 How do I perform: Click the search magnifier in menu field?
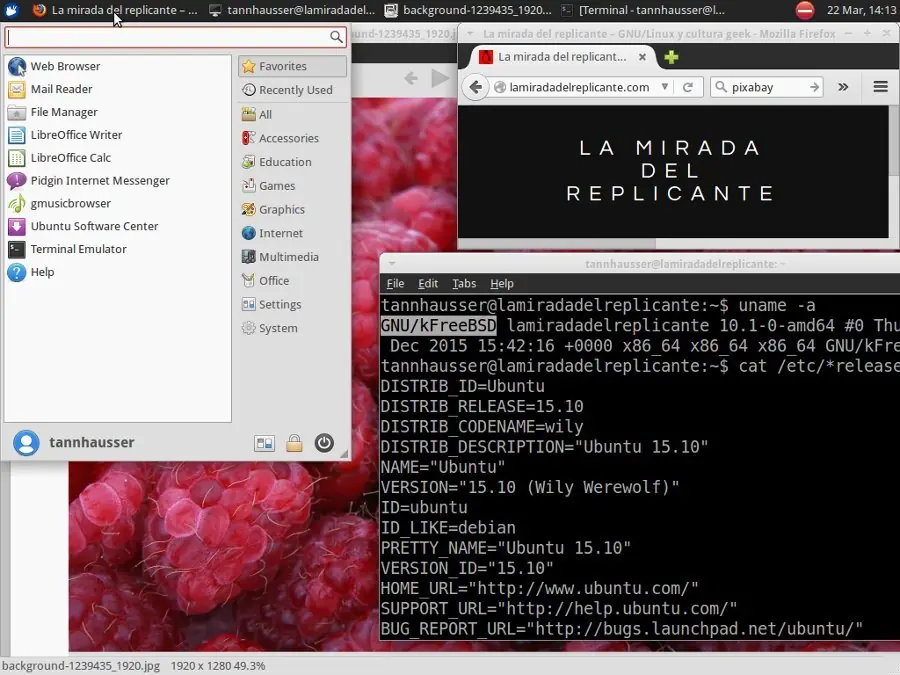tap(336, 37)
